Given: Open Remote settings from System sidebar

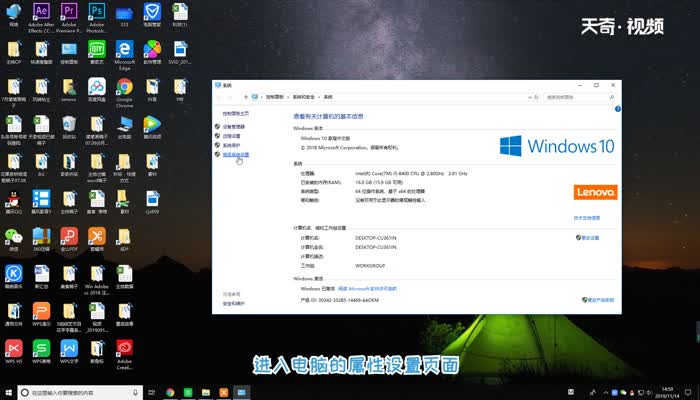Looking at the screenshot, I should point(231,136).
